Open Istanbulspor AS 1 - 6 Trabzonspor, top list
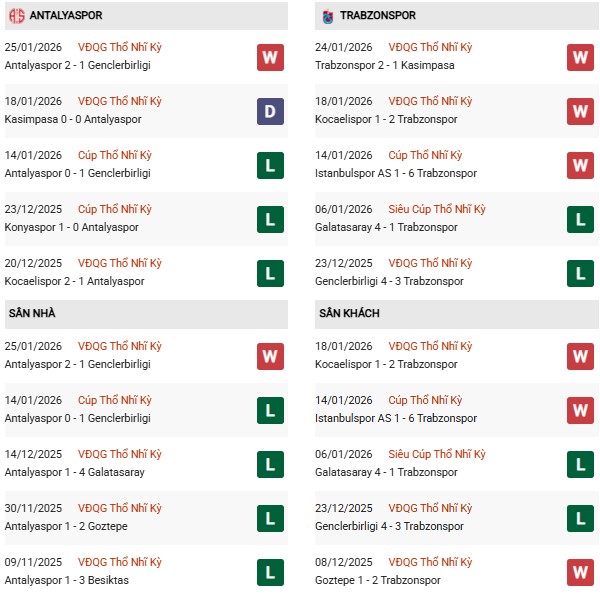 (x=395, y=173)
